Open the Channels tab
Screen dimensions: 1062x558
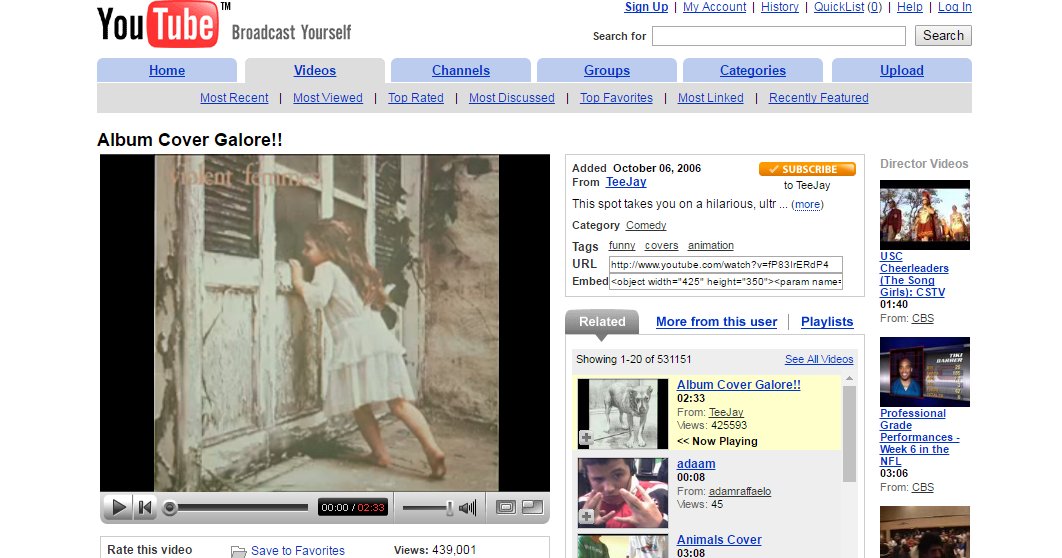(x=461, y=70)
